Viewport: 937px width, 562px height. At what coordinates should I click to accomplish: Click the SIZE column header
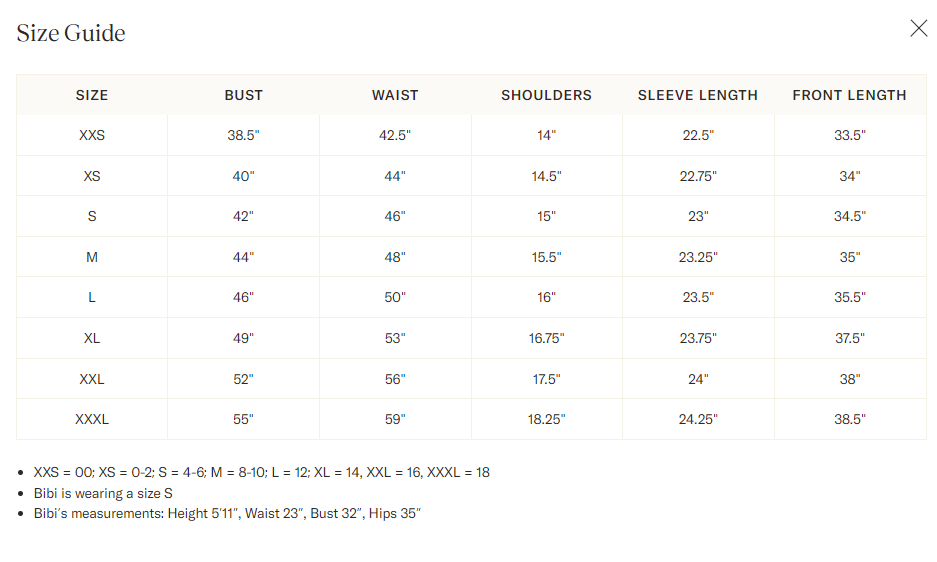(92, 95)
